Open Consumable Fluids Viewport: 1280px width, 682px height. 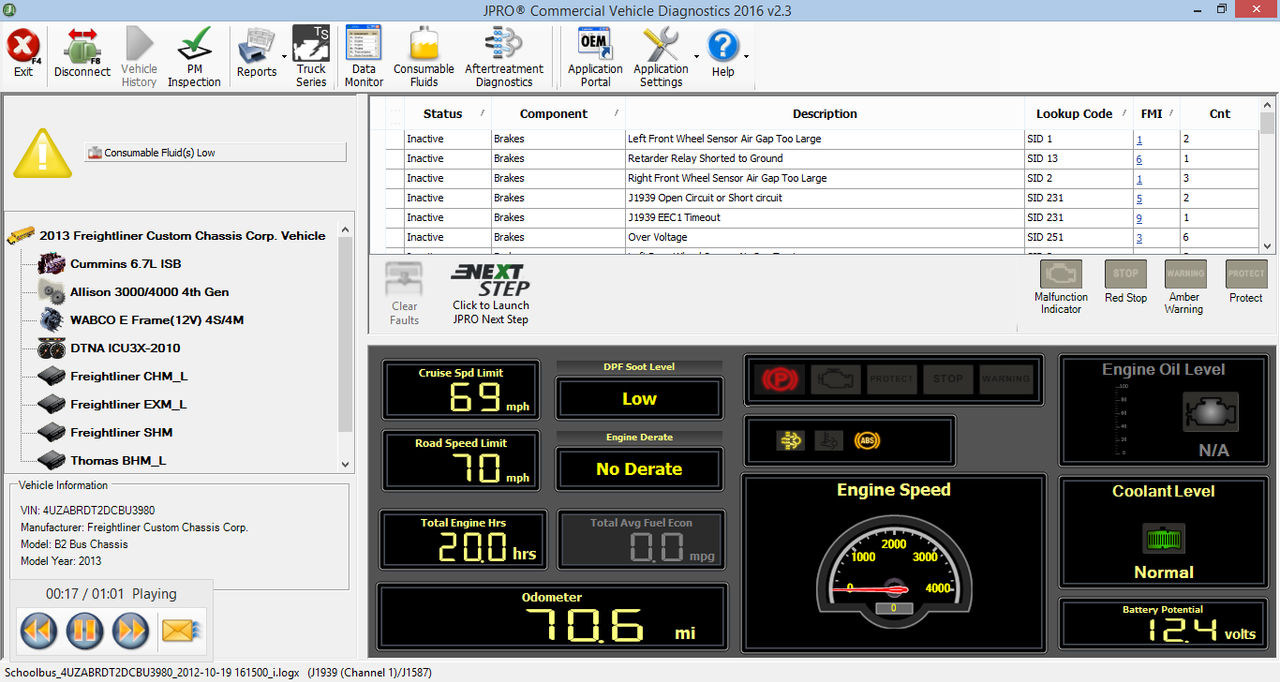pos(424,58)
